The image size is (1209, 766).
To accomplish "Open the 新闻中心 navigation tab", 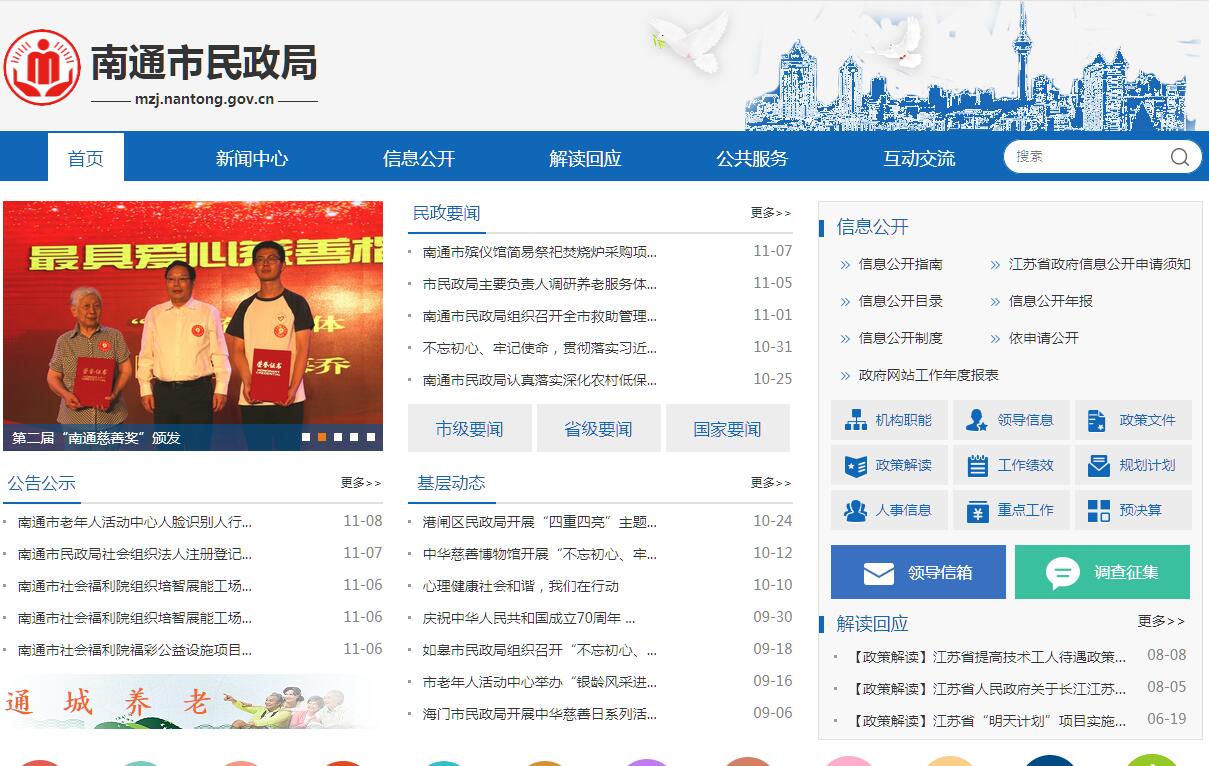I will [x=252, y=158].
